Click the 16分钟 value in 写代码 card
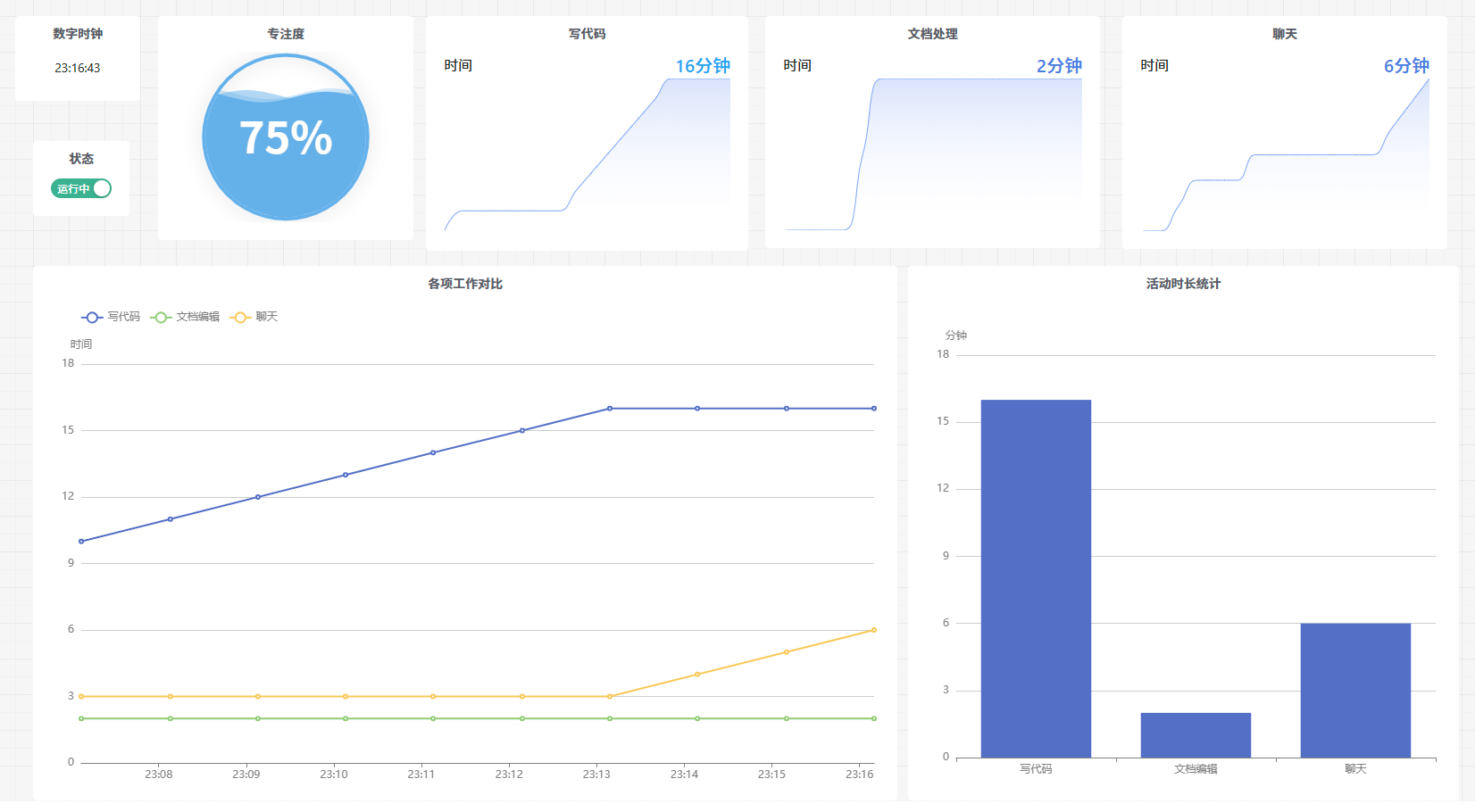1475x812 pixels. point(702,66)
